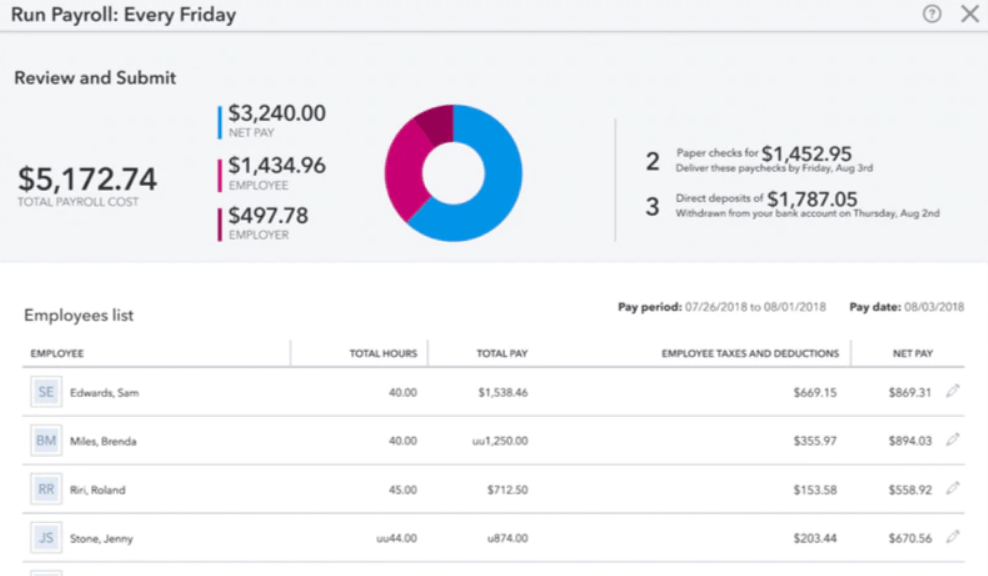
Task: Edit Sam Edwards' paycheck with pencil icon
Action: [x=952, y=392]
